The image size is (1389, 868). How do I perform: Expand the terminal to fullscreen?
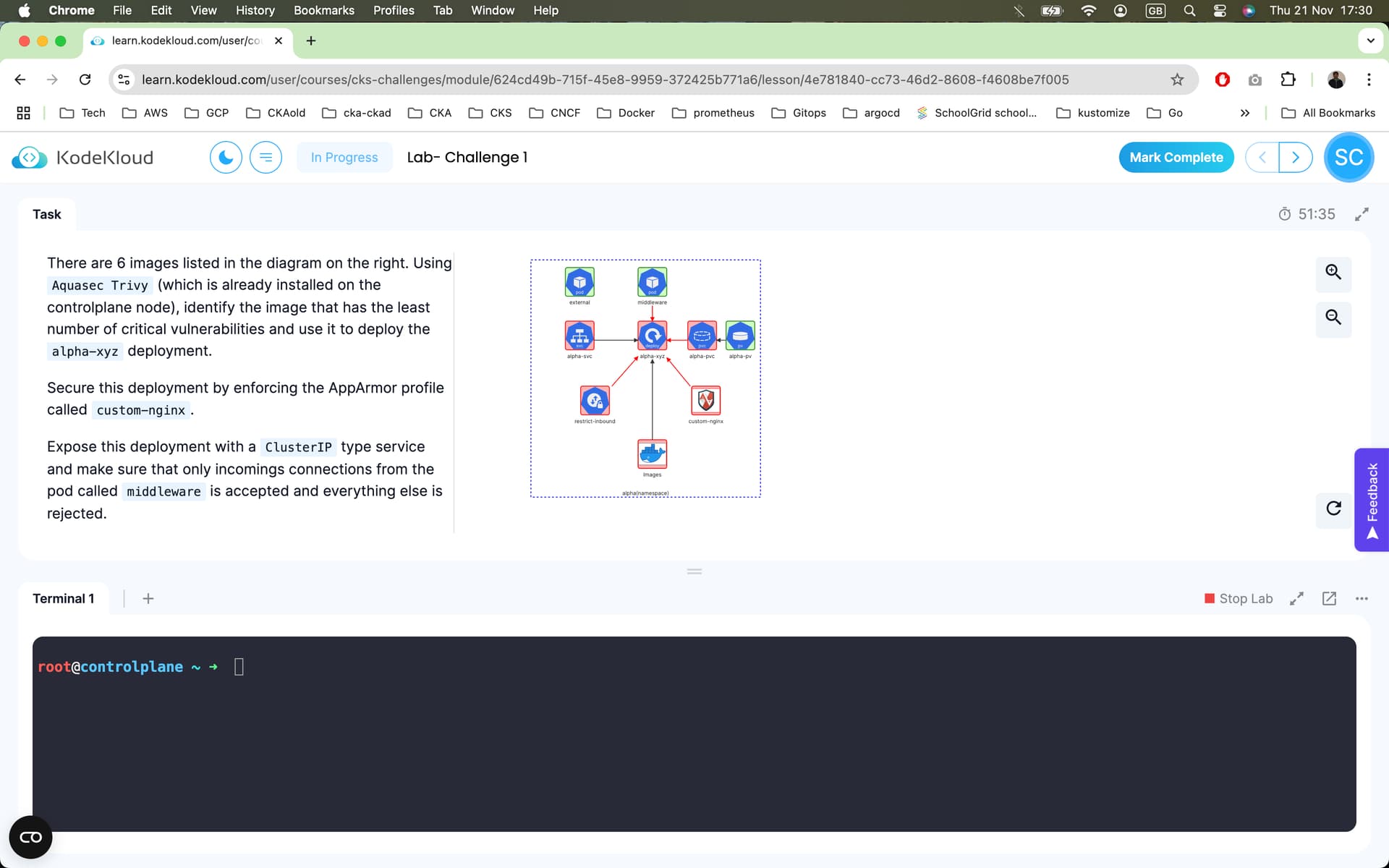coord(1296,598)
